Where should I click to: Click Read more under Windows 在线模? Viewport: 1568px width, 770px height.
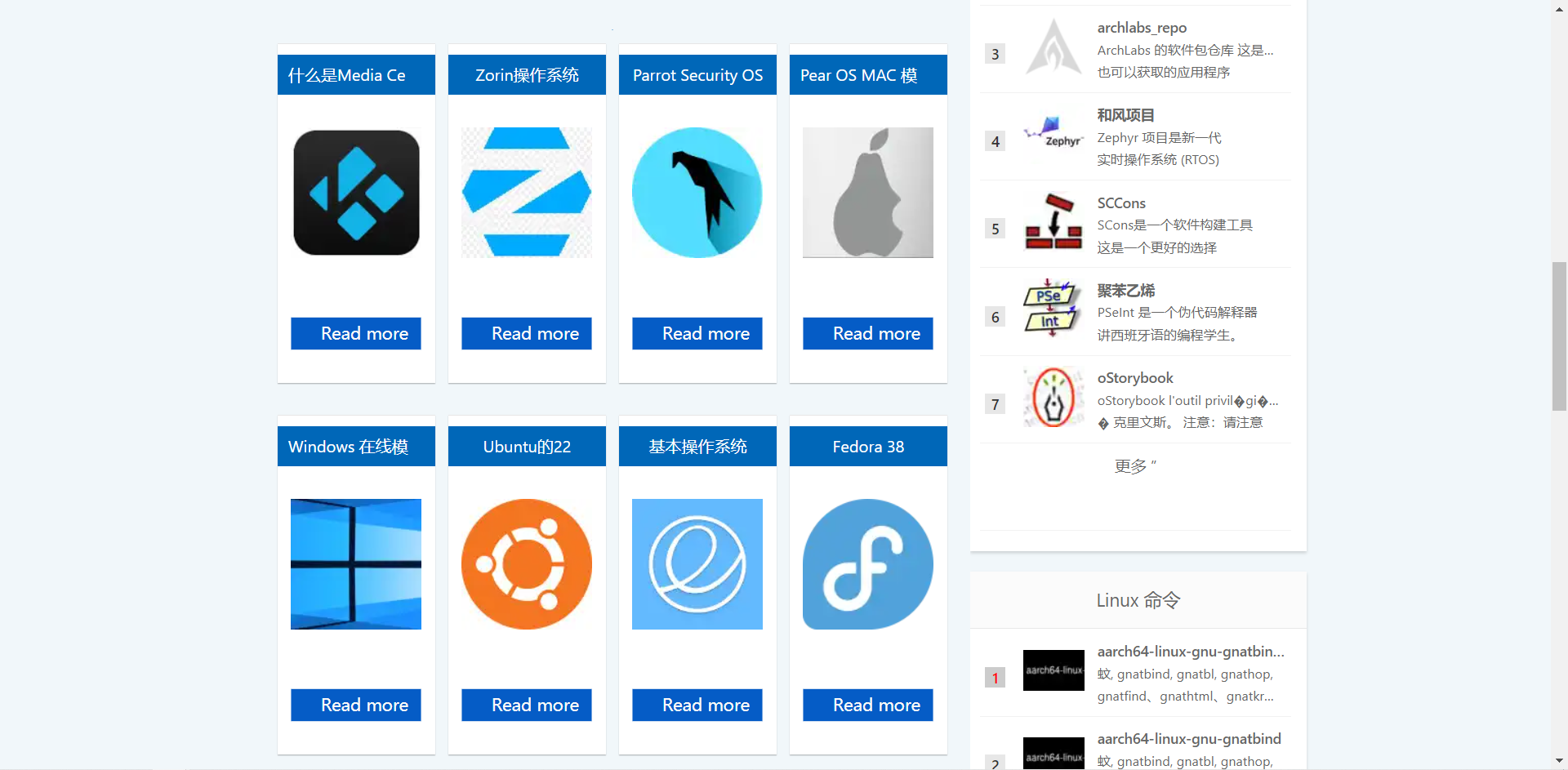[x=356, y=705]
